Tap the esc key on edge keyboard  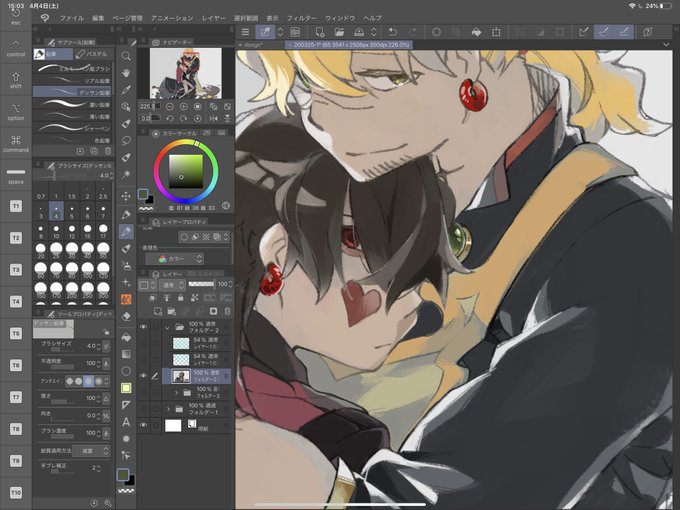(x=16, y=16)
